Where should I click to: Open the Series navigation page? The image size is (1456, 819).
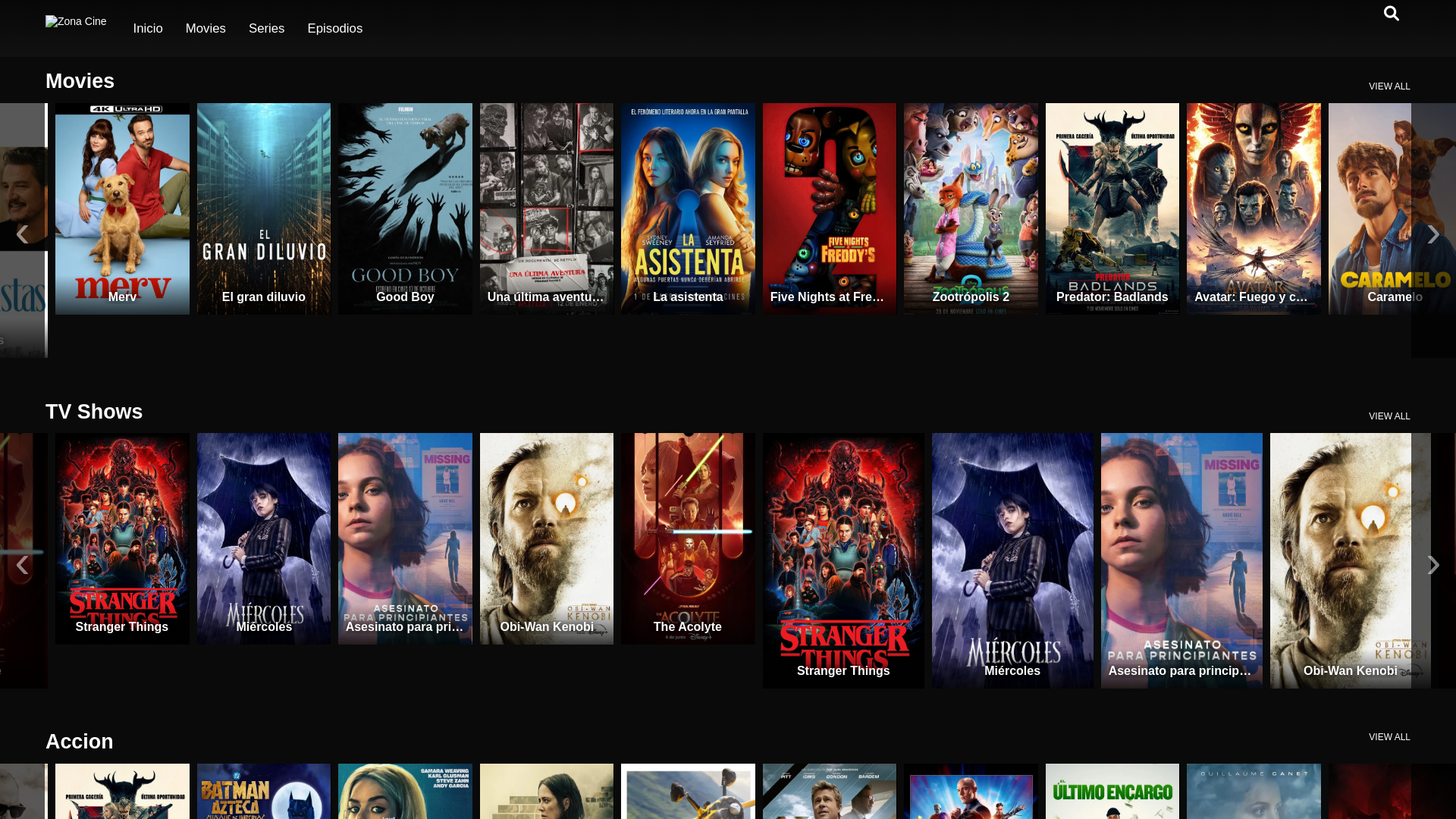point(266,29)
